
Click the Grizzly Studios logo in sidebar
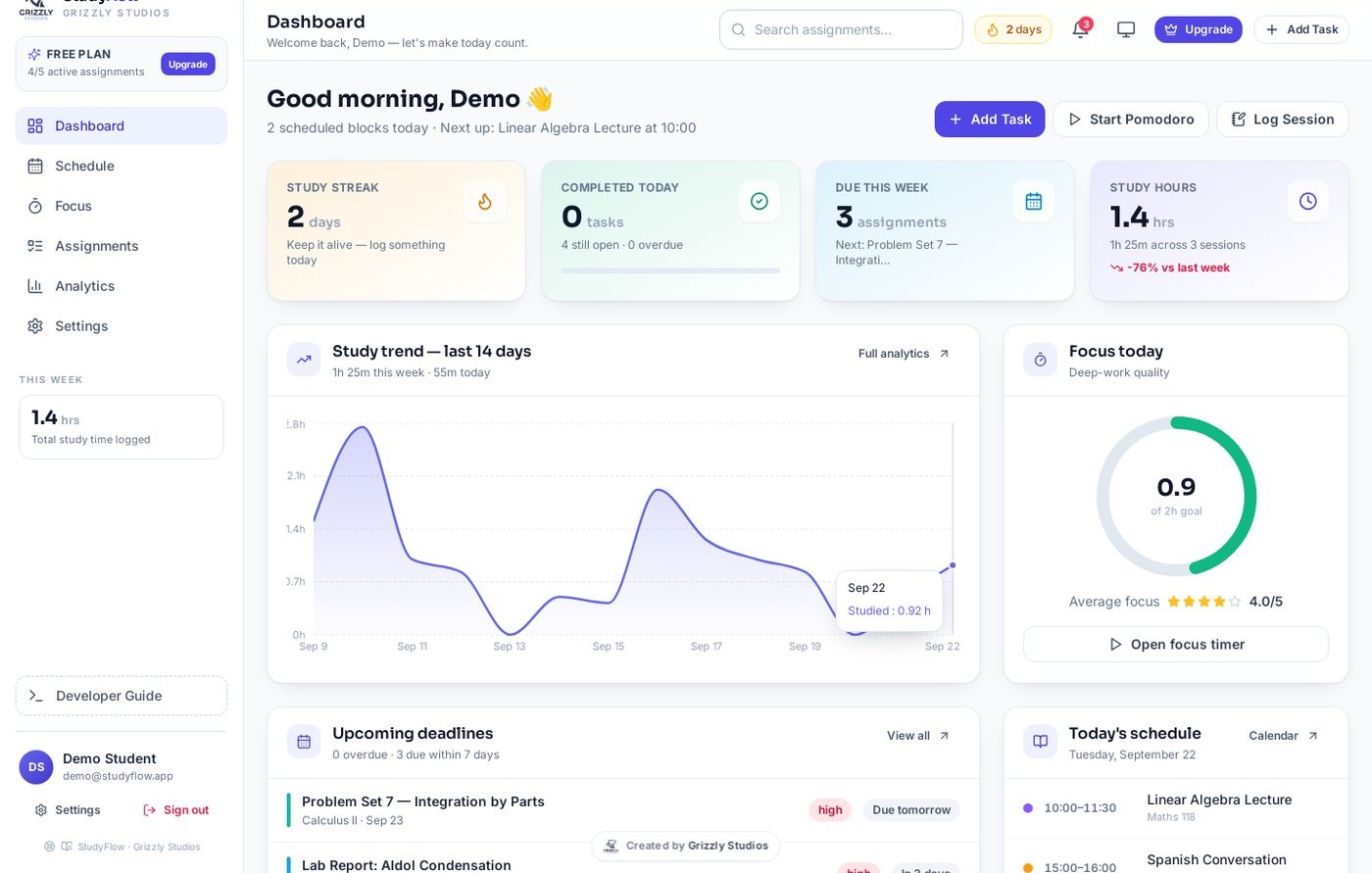36,10
